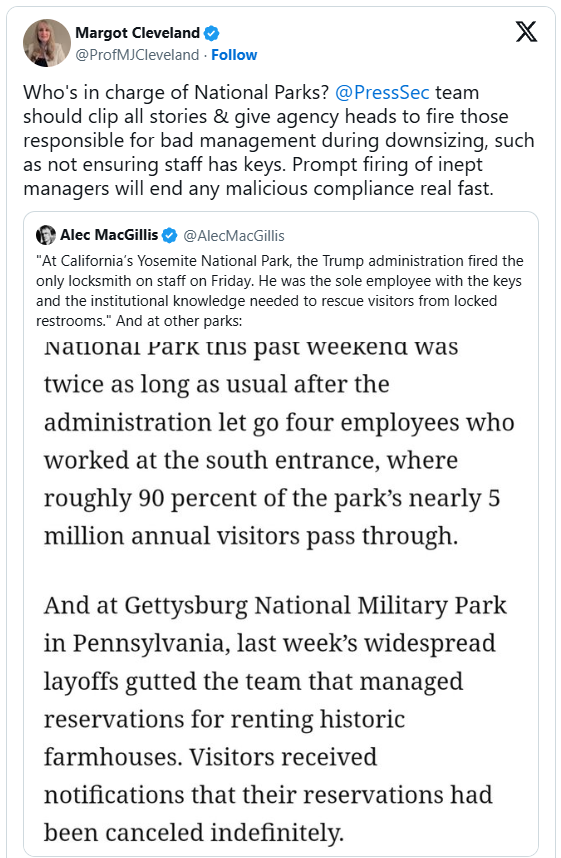This screenshot has width=561, height=858.
Task: Click the 'canceled indefinitely' line in image
Action: [x=194, y=832]
